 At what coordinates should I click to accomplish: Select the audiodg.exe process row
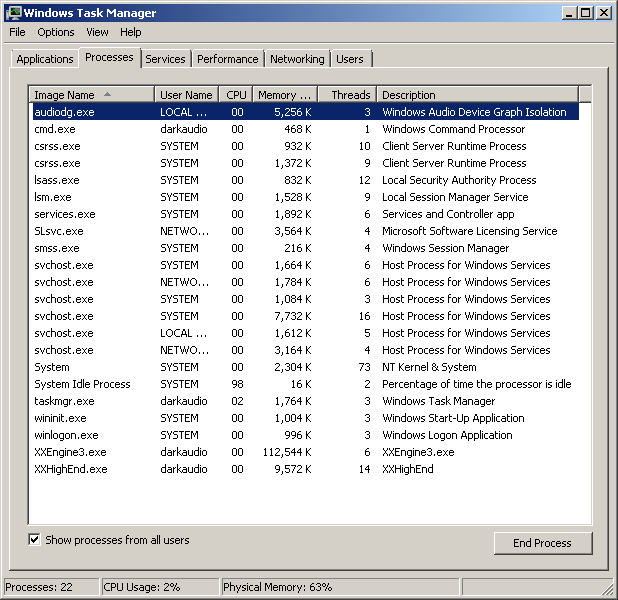[x=304, y=112]
